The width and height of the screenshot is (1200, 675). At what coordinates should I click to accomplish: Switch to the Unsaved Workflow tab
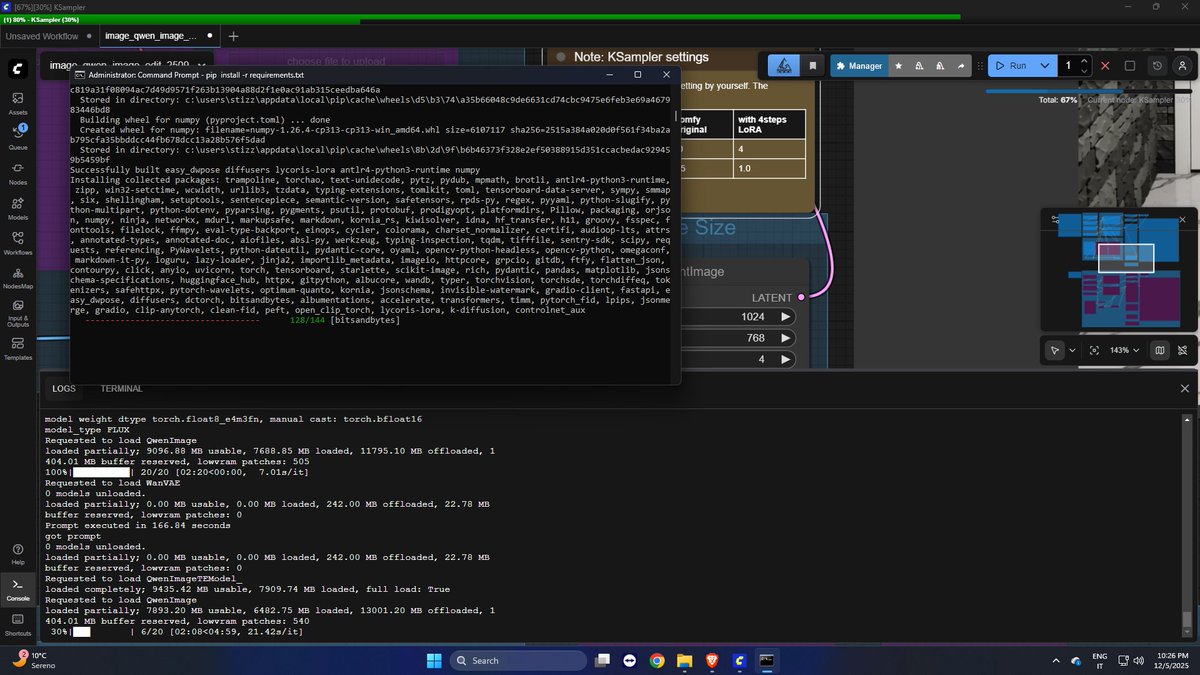click(42, 36)
